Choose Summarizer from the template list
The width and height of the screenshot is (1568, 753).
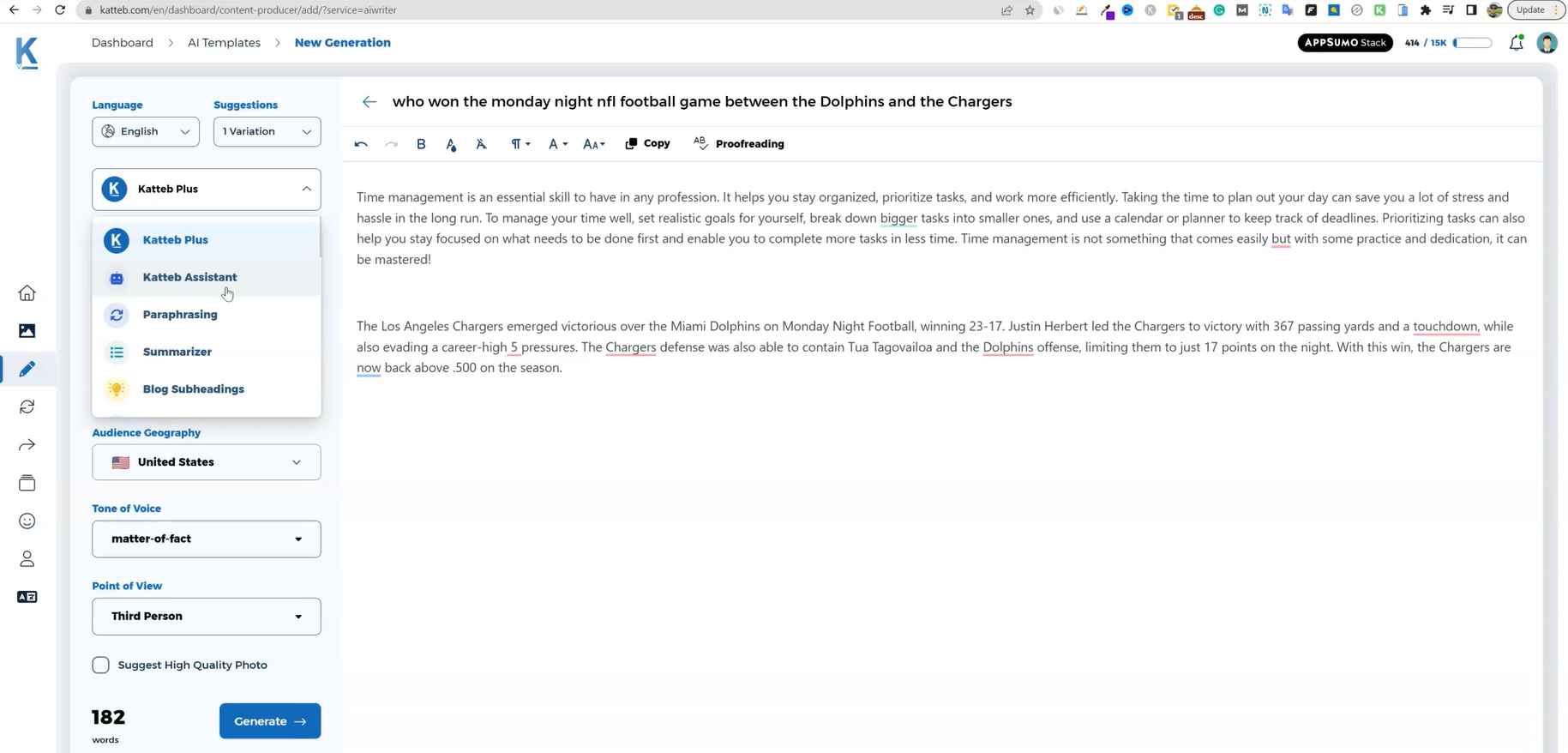pos(177,352)
